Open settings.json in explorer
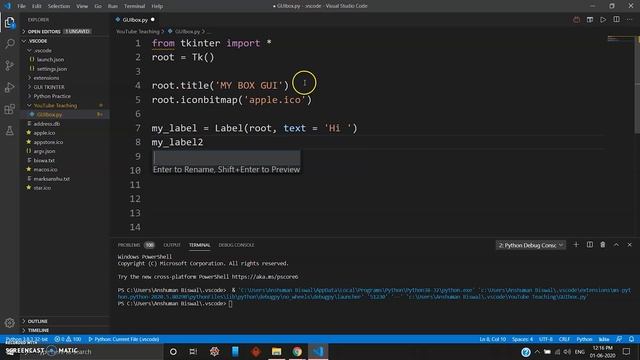The image size is (640, 360). click(52, 69)
